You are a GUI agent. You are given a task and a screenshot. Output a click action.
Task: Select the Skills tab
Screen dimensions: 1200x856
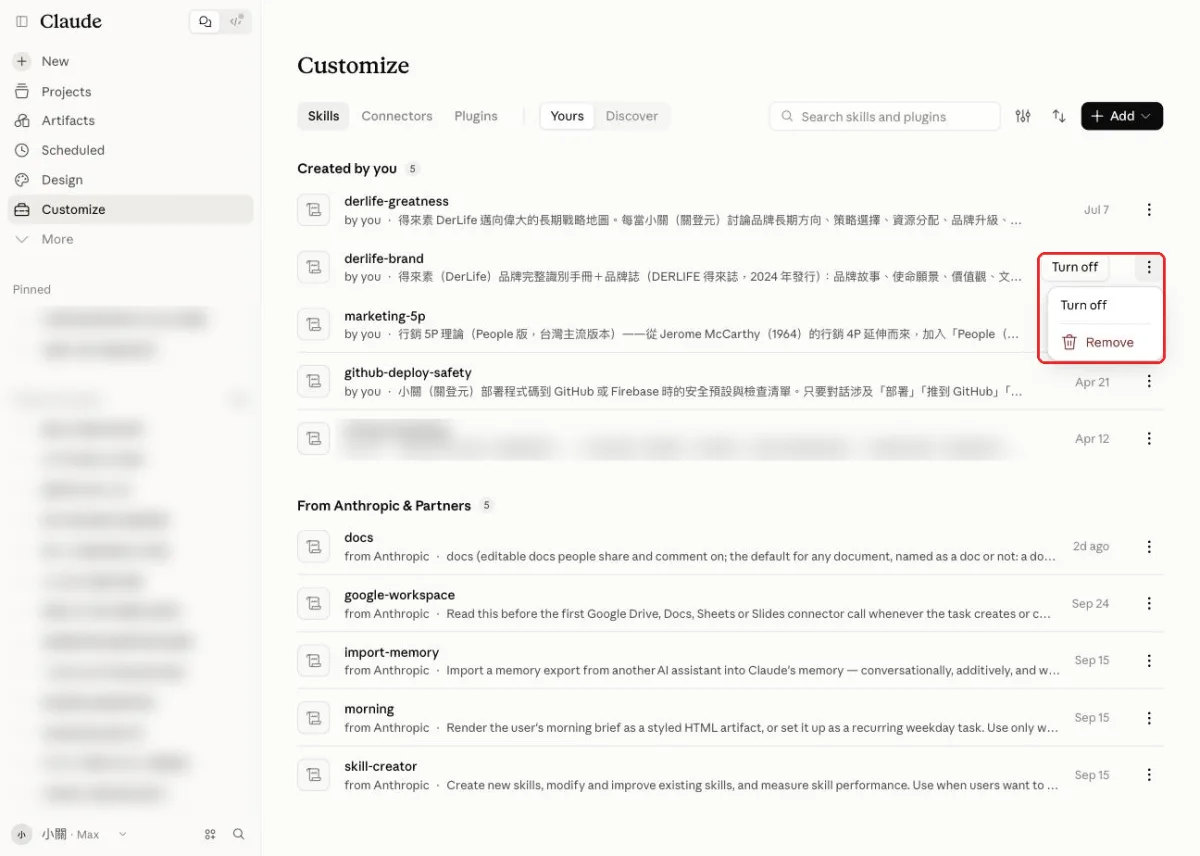tap(323, 116)
